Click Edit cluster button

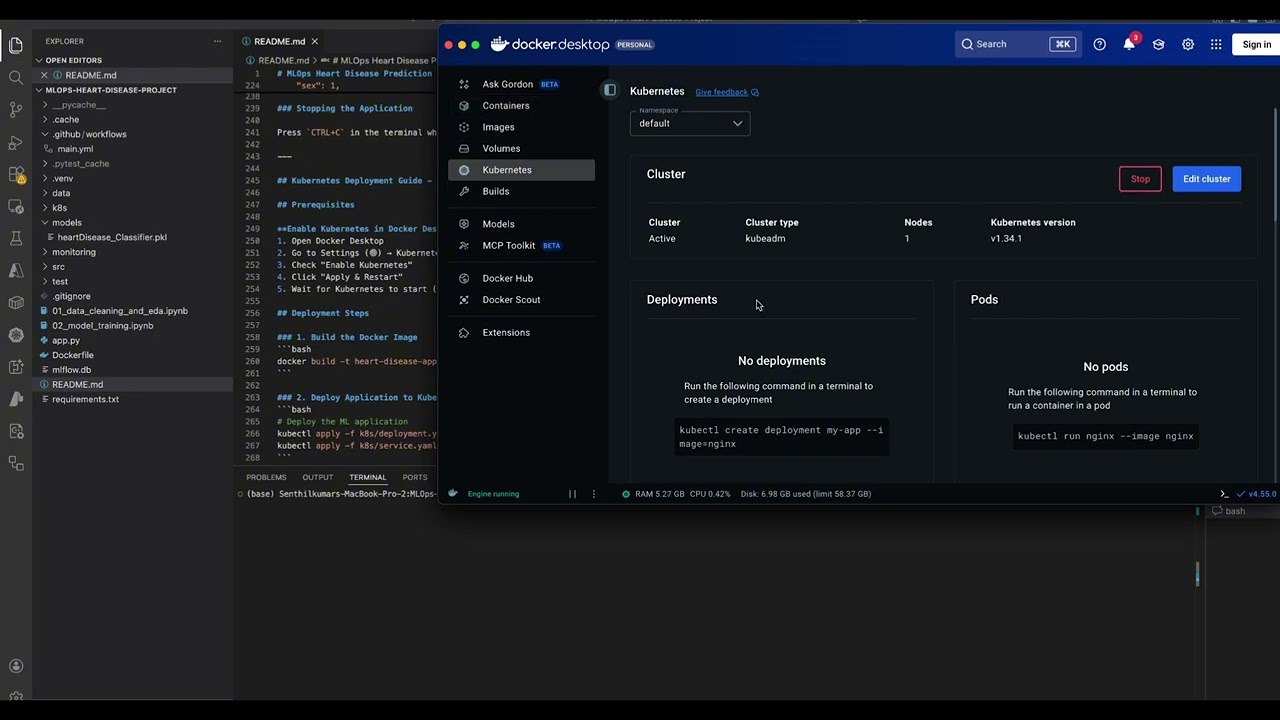pyautogui.click(x=1207, y=179)
